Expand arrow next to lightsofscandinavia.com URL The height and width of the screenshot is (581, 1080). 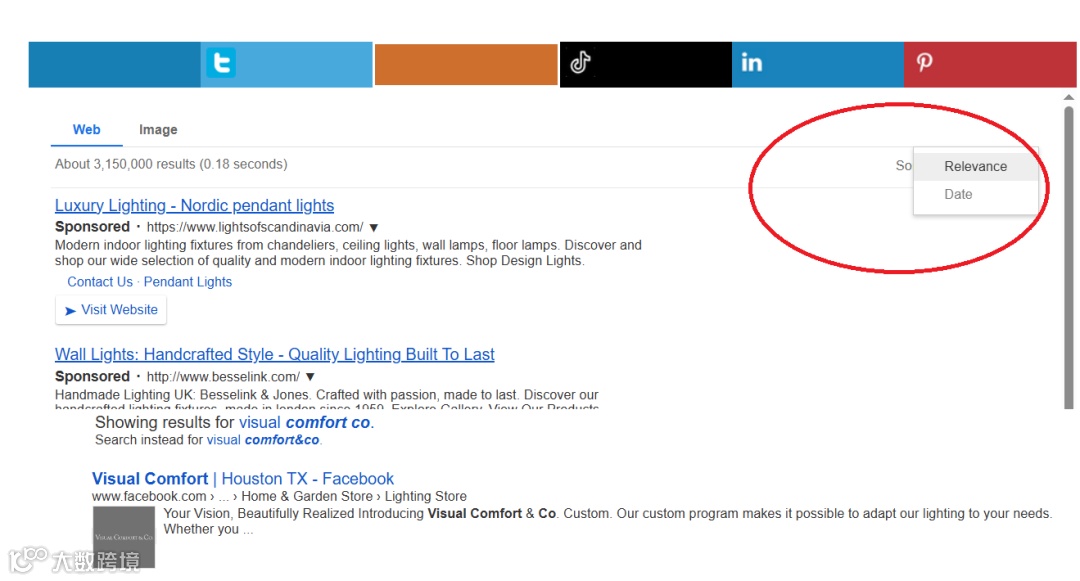pyautogui.click(x=374, y=228)
